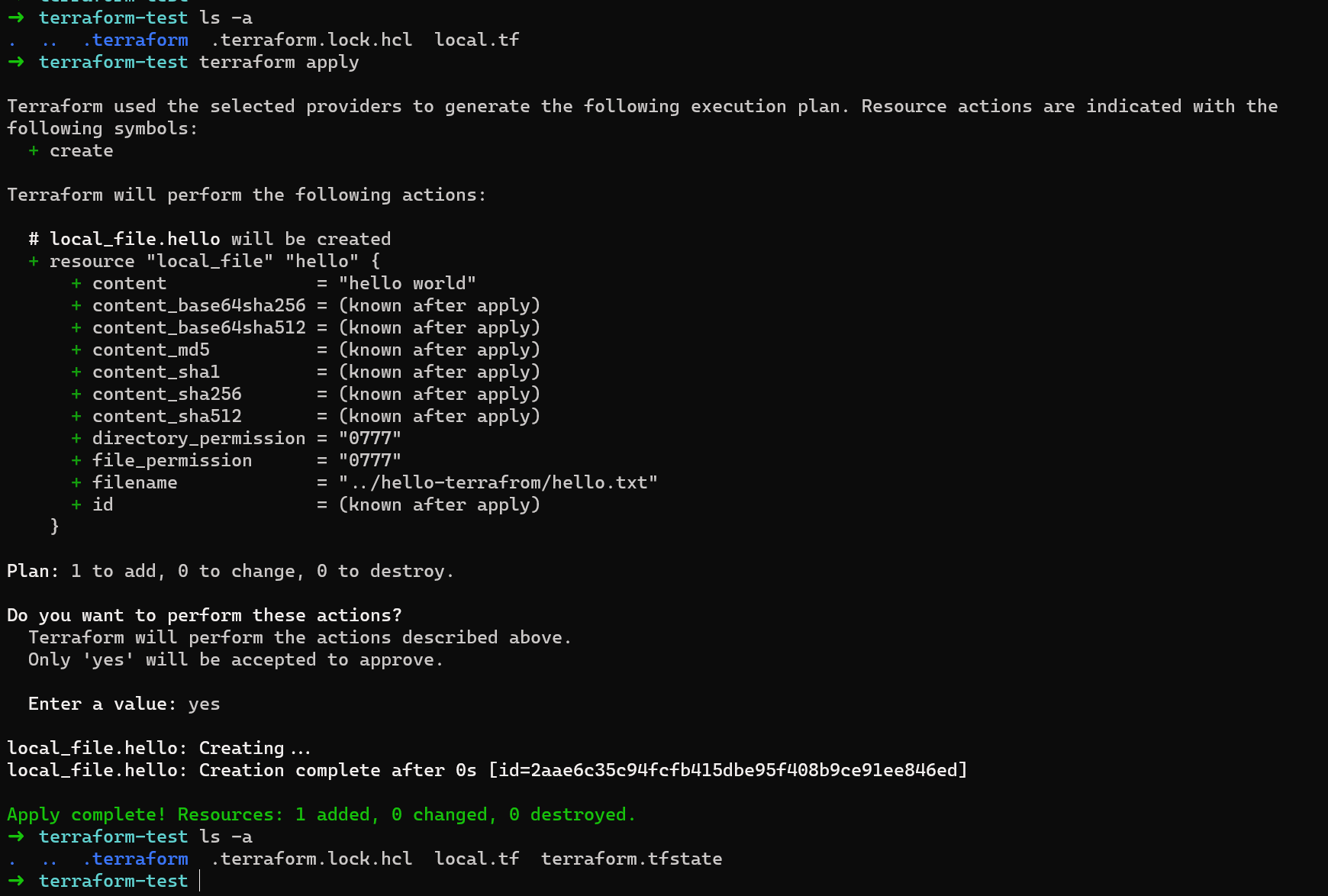Click the "../hello-terrafrom/hello.txt" filename path
Image resolution: width=1328 pixels, height=896 pixels.
498,482
